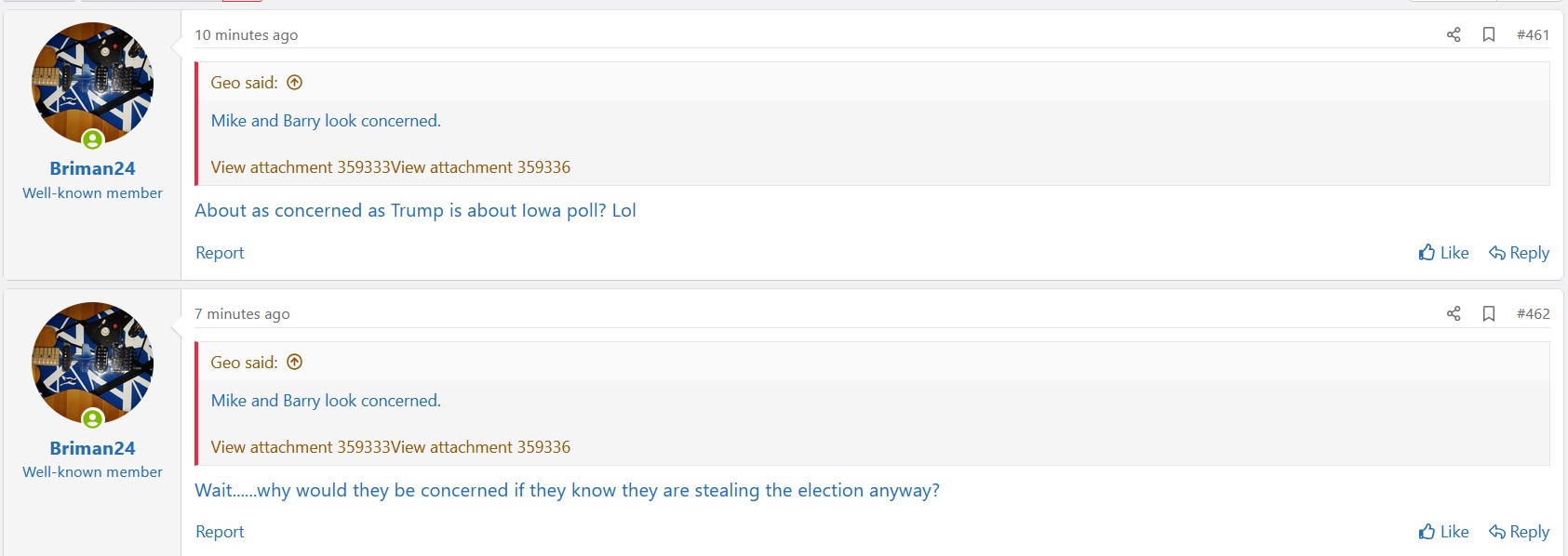This screenshot has height=556, width=1568.
Task: Share post #462 using share icon
Action: point(1454,313)
